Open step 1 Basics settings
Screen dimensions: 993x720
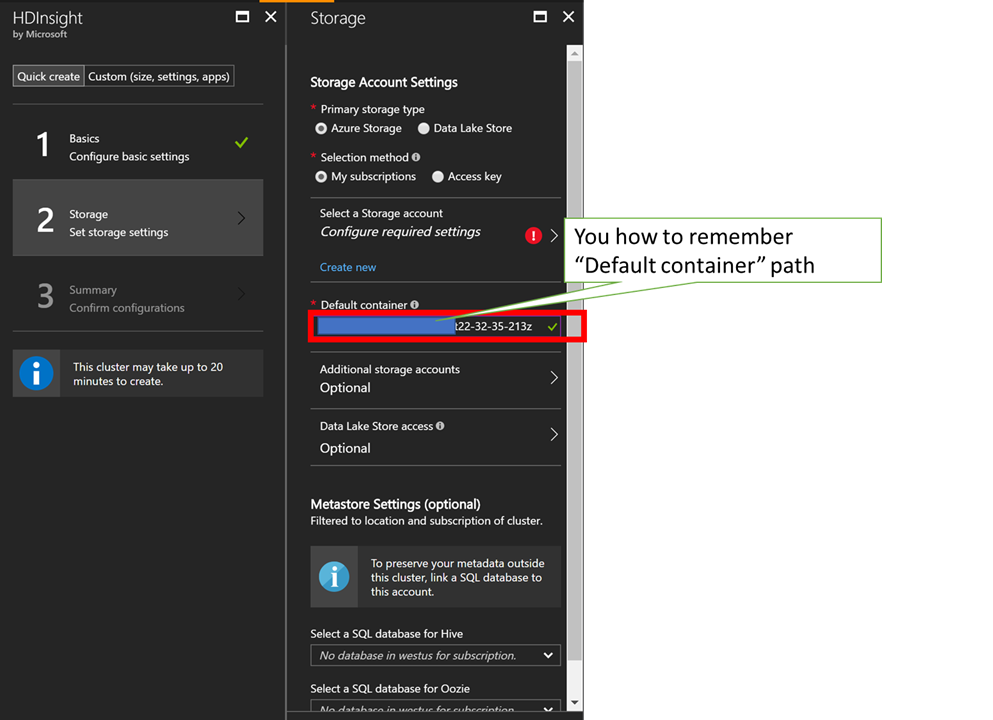coord(138,147)
